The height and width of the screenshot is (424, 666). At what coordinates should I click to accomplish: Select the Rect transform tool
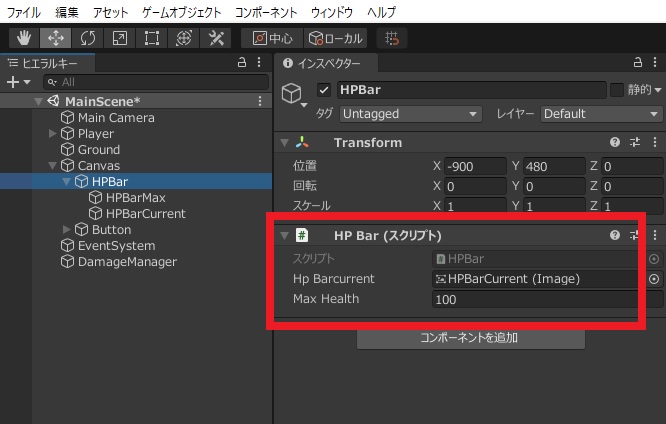point(152,38)
